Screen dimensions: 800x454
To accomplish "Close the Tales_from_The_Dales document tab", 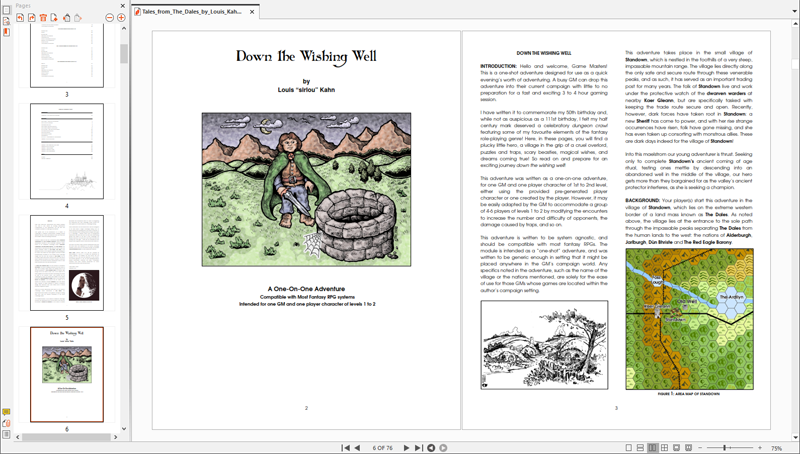I will [252, 12].
